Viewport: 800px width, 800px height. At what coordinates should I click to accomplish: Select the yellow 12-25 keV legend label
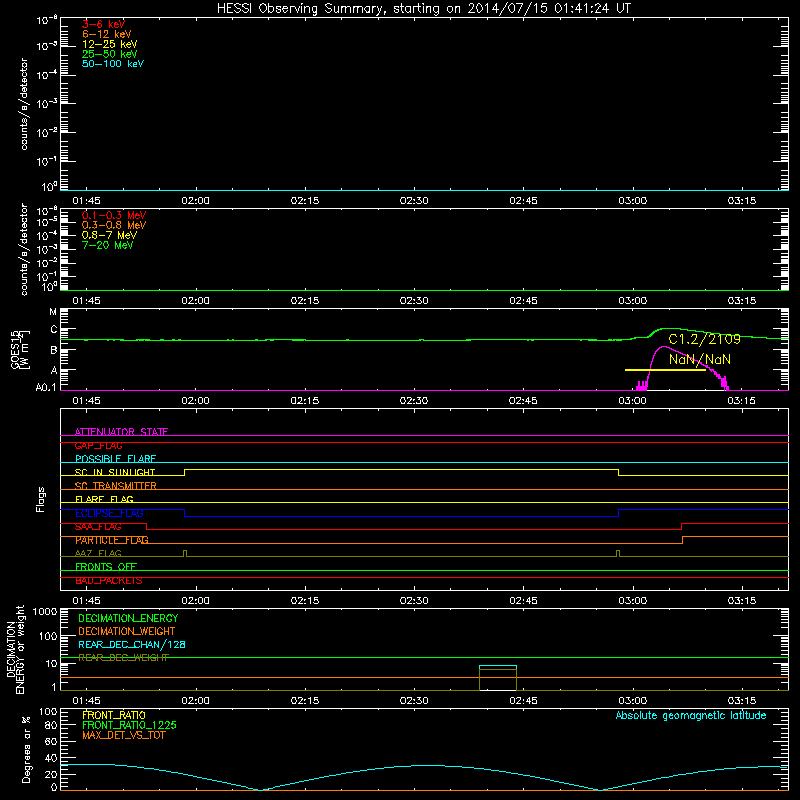pos(109,44)
